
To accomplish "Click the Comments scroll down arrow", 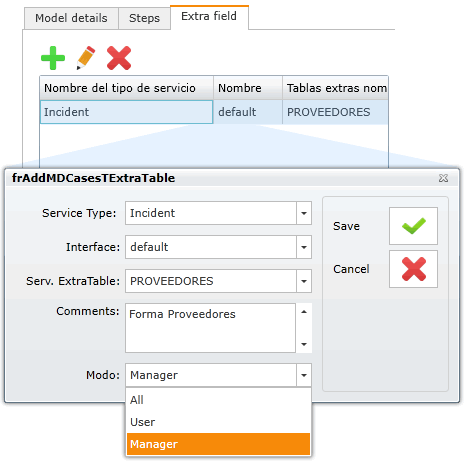I will [304, 344].
